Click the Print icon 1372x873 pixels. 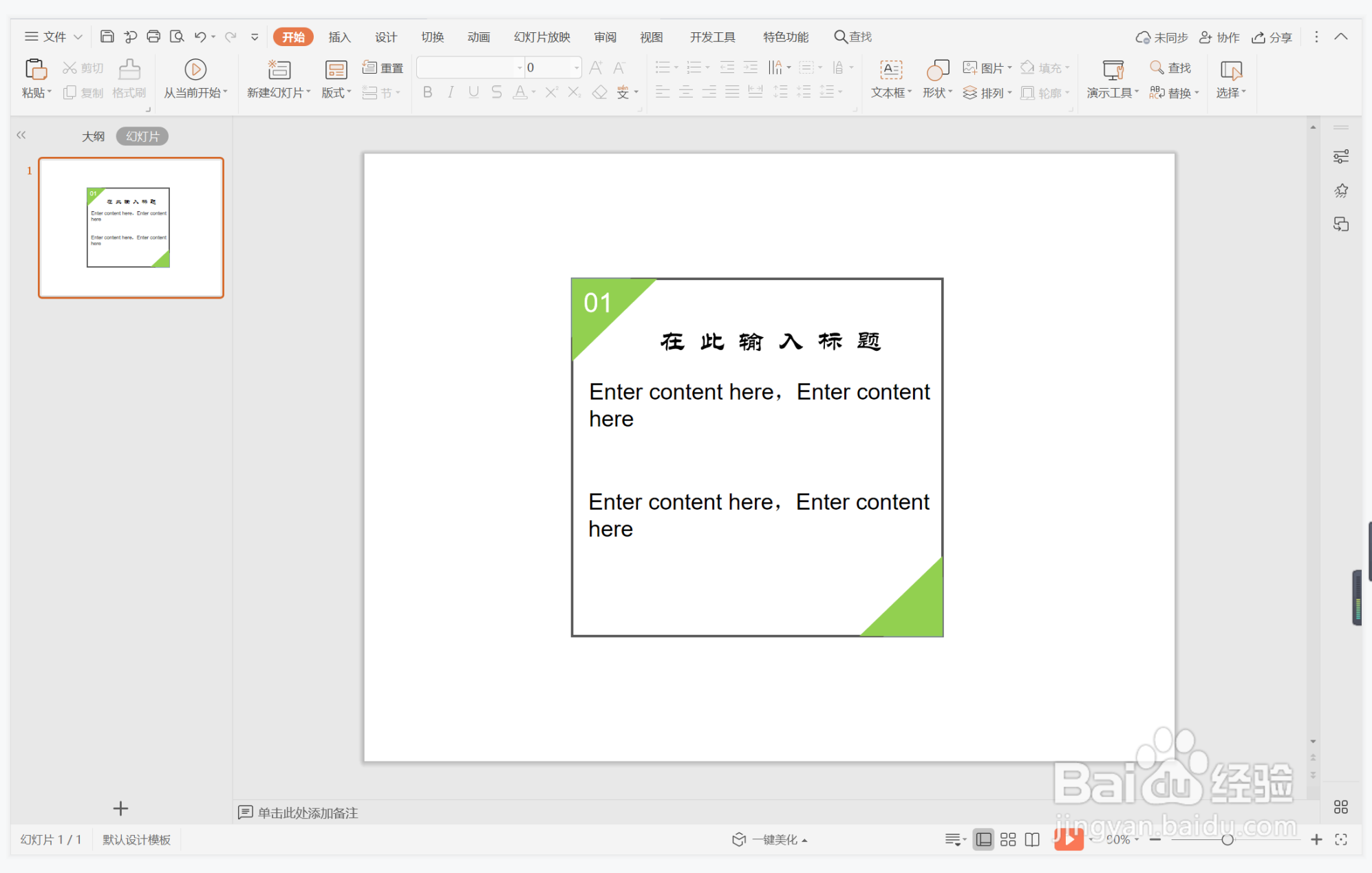[153, 36]
